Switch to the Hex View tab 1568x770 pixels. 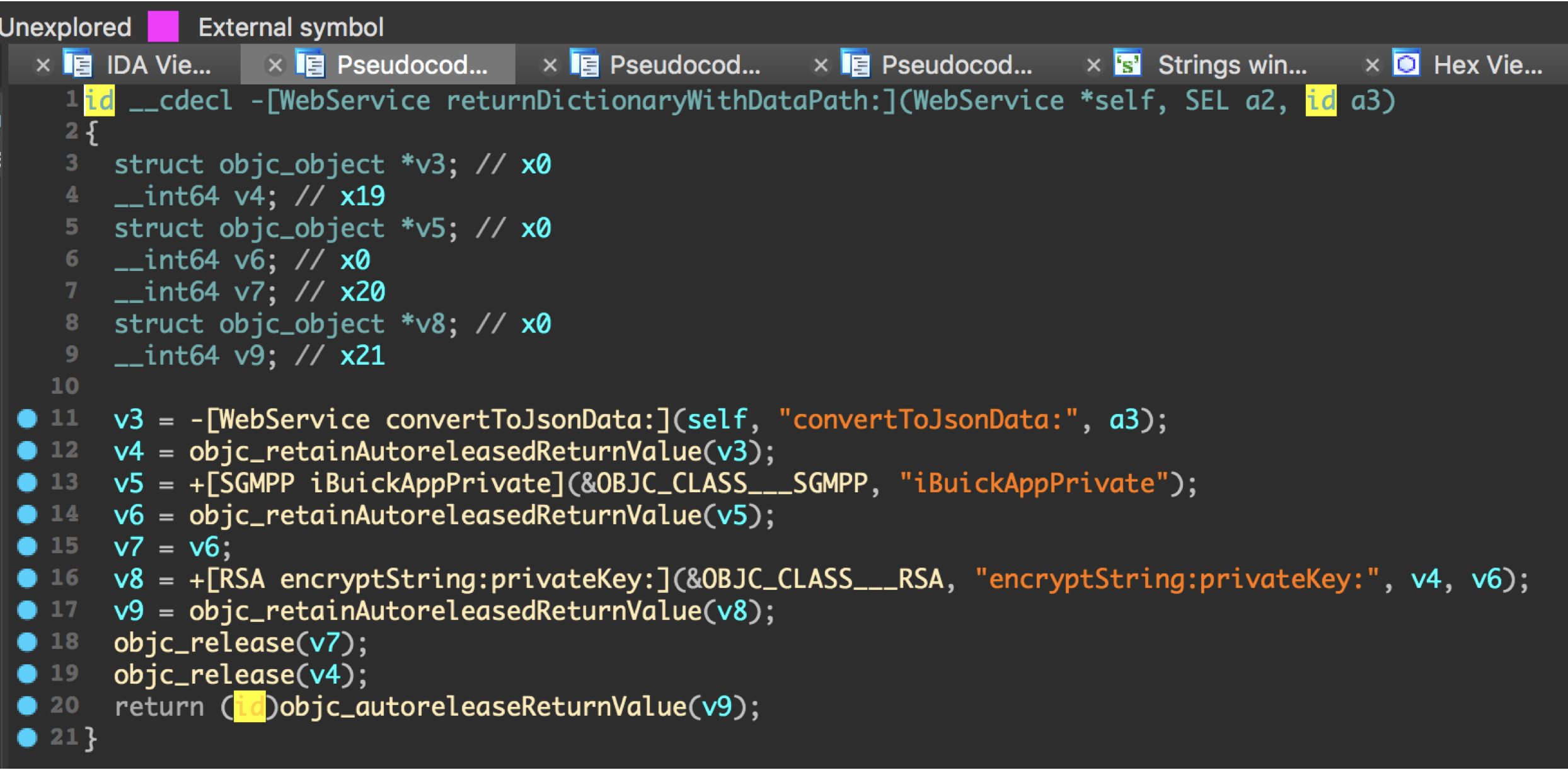click(1487, 65)
